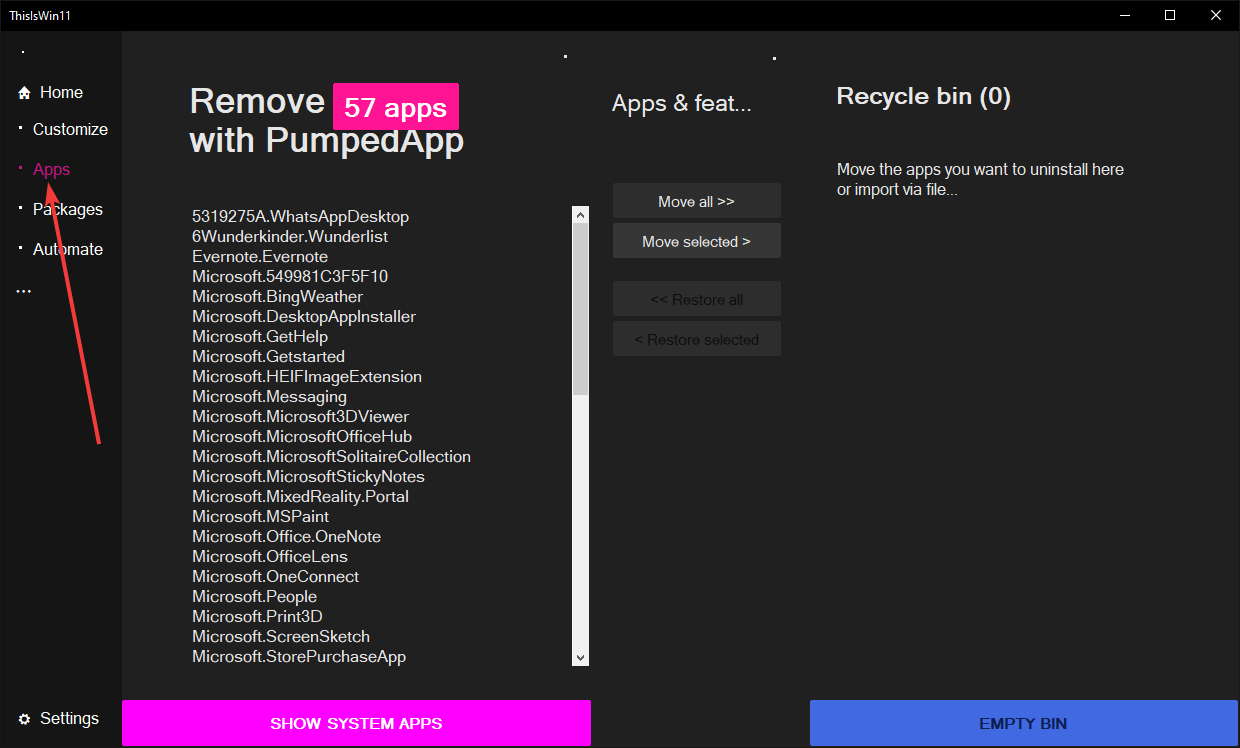Click the Home house icon
Screen dimensions: 1240x748
click(x=24, y=93)
